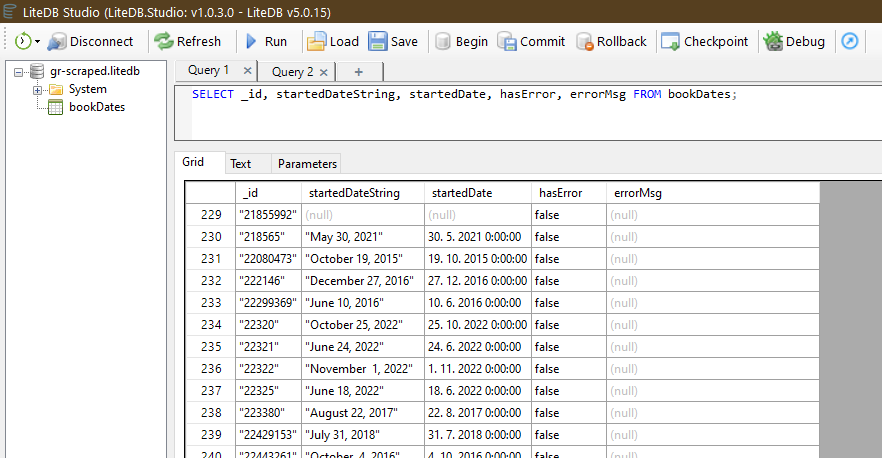The width and height of the screenshot is (882, 458).
Task: Load a query file
Action: click(x=332, y=41)
